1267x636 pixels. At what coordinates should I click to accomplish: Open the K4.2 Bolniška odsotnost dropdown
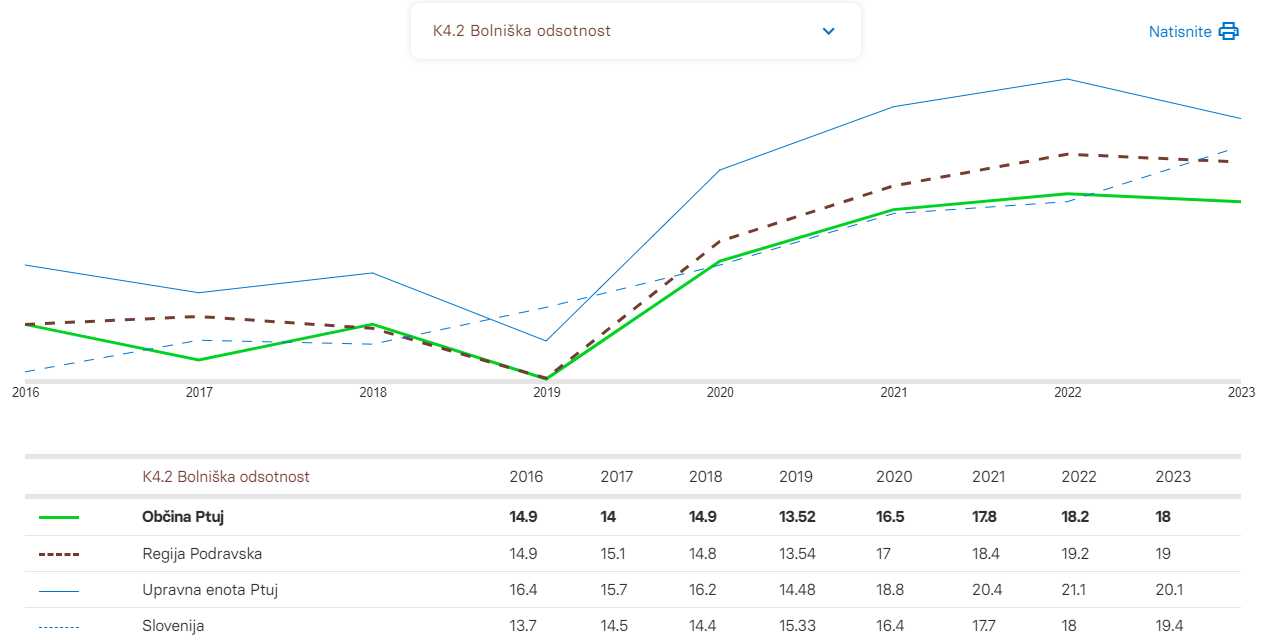[635, 31]
